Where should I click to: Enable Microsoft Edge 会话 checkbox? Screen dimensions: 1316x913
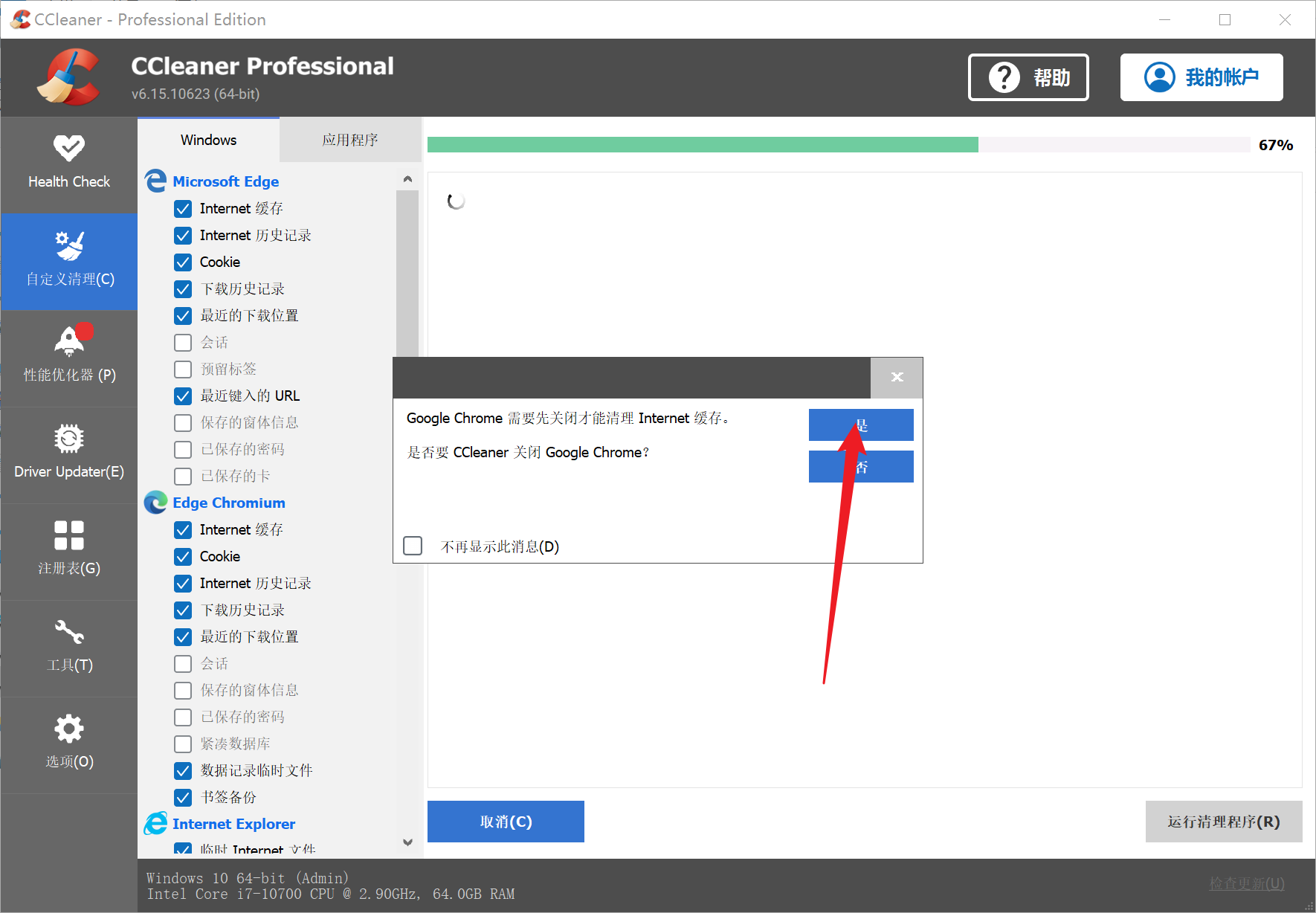[183, 343]
